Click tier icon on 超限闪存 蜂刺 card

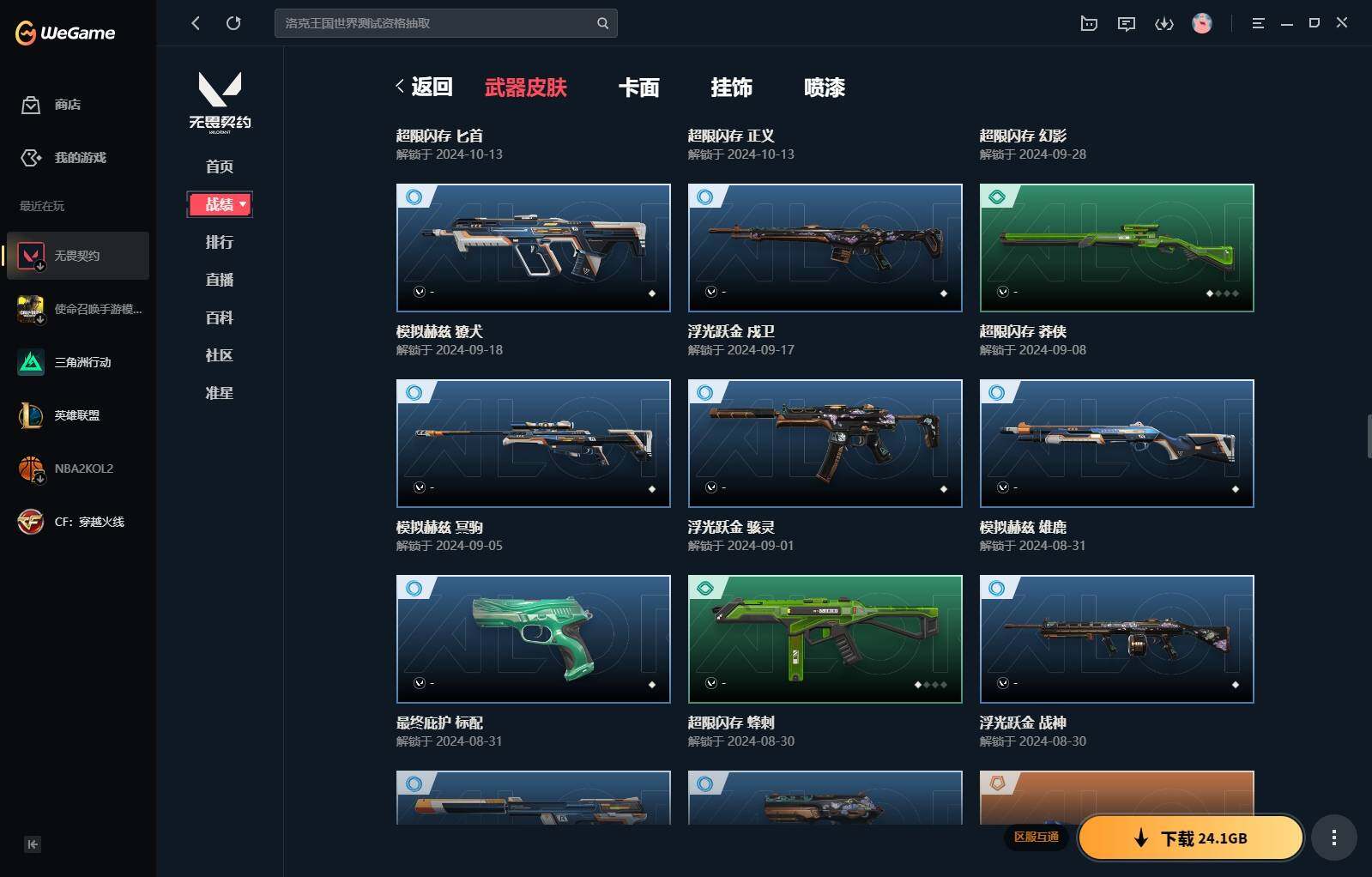705,589
